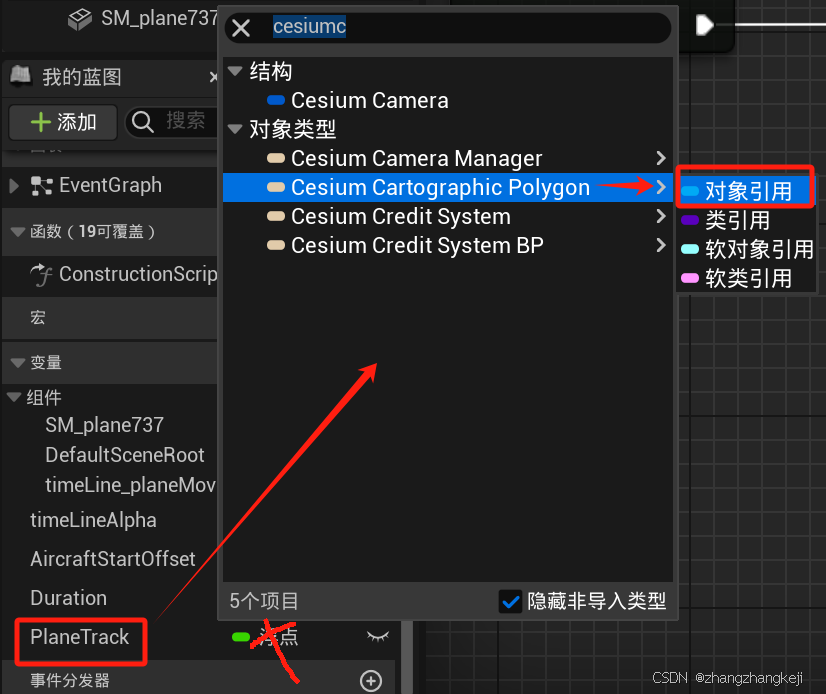
Task: Select Cesium Credit System BP type
Action: point(417,246)
